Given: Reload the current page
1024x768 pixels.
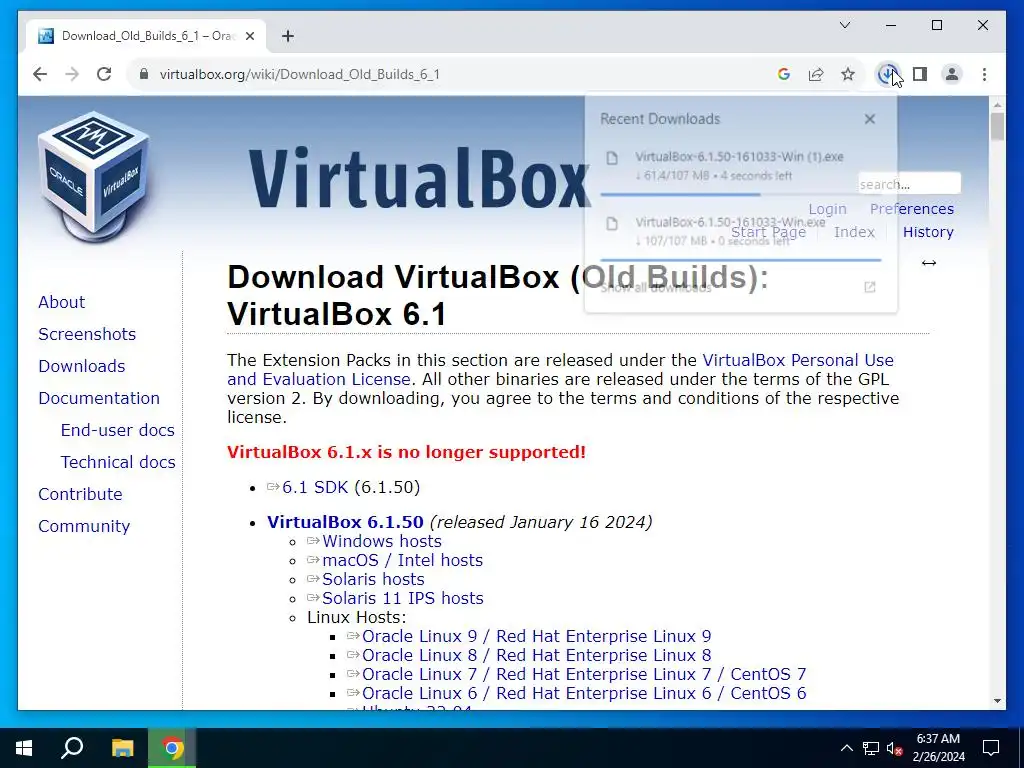Looking at the screenshot, I should pos(104,74).
